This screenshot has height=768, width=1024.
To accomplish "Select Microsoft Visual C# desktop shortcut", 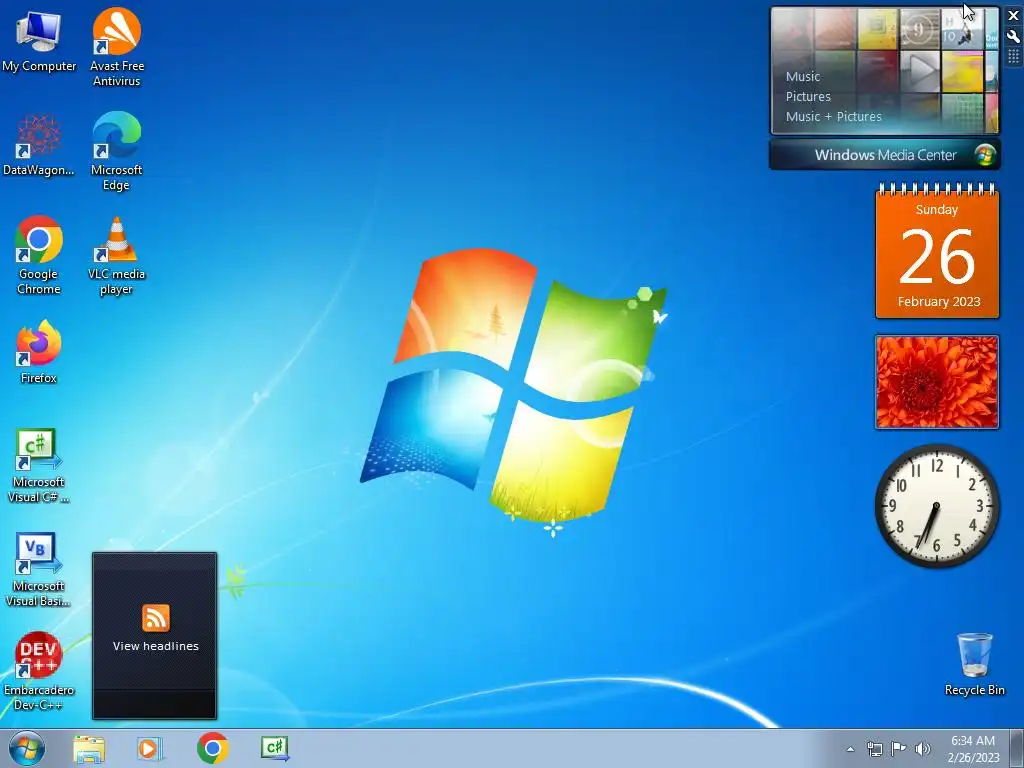I will (x=39, y=466).
